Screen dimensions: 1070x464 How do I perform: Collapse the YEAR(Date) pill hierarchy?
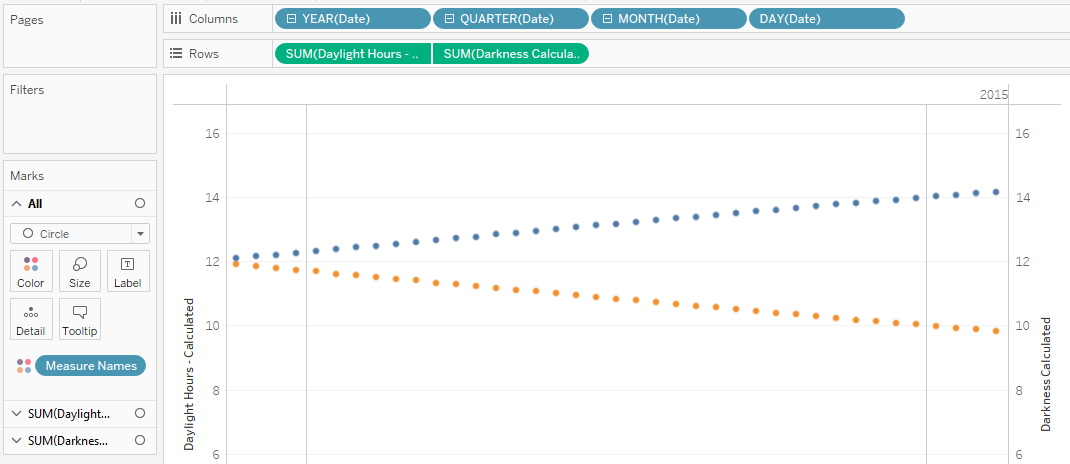(291, 19)
